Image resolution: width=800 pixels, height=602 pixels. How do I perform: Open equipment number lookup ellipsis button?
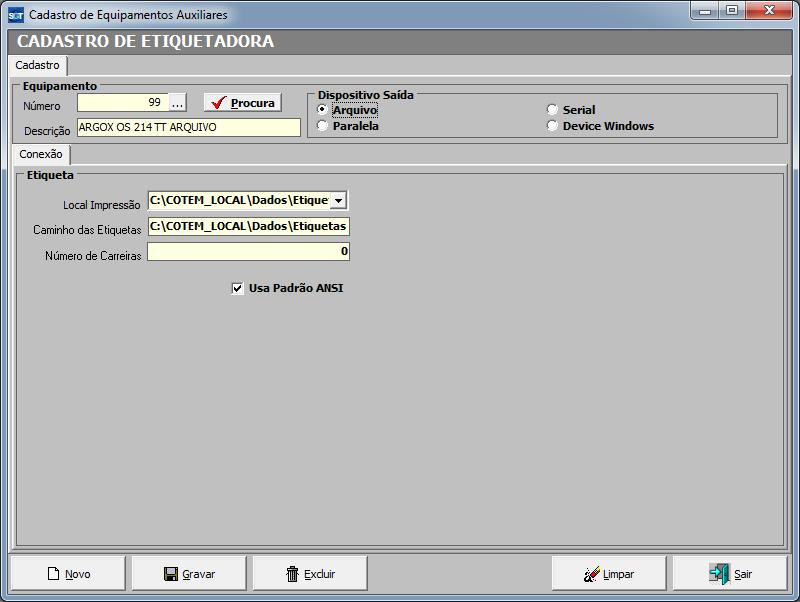177,103
